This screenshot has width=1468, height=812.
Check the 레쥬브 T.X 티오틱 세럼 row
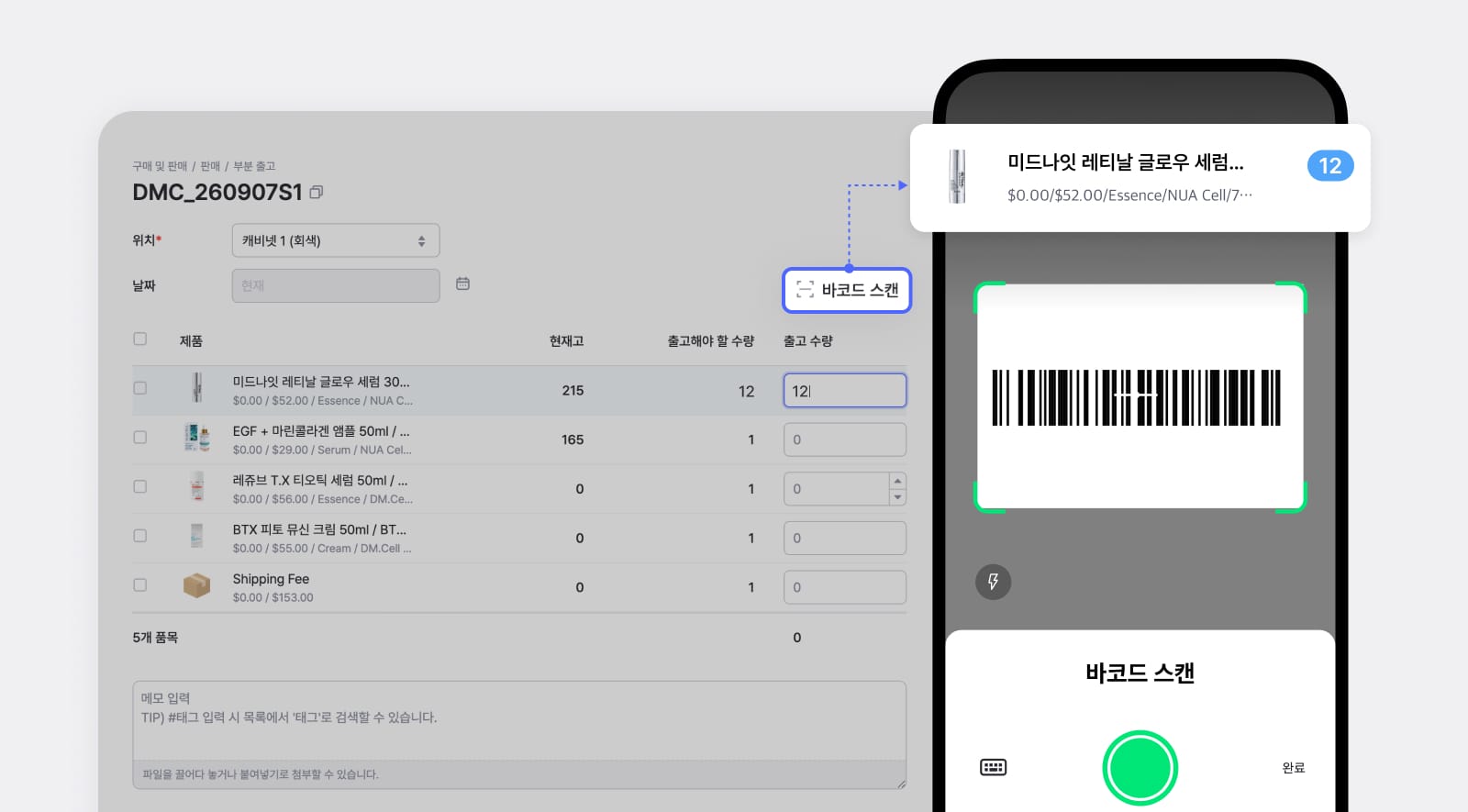[139, 486]
